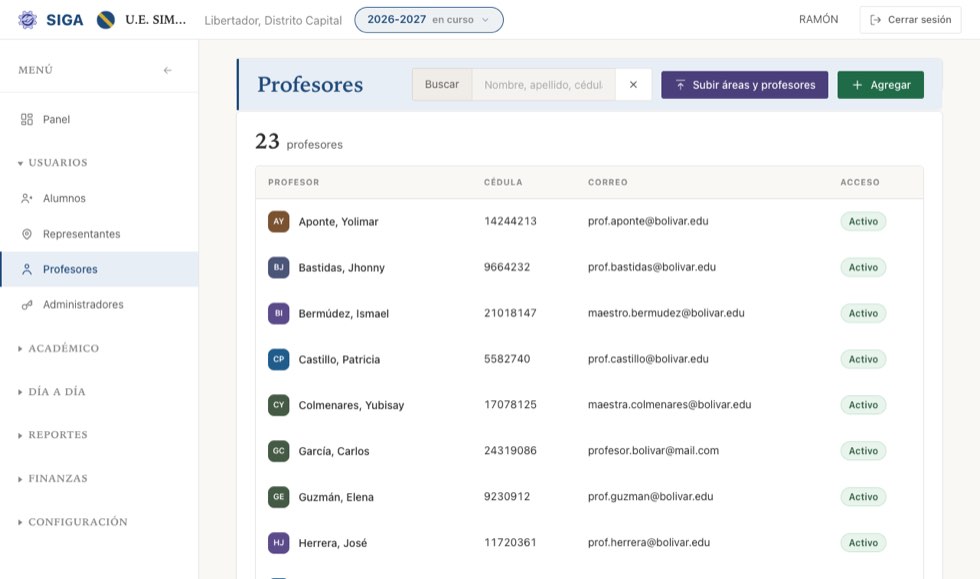Click the AY avatar for Aponte, Yolimar
980x579 pixels.
(279, 221)
